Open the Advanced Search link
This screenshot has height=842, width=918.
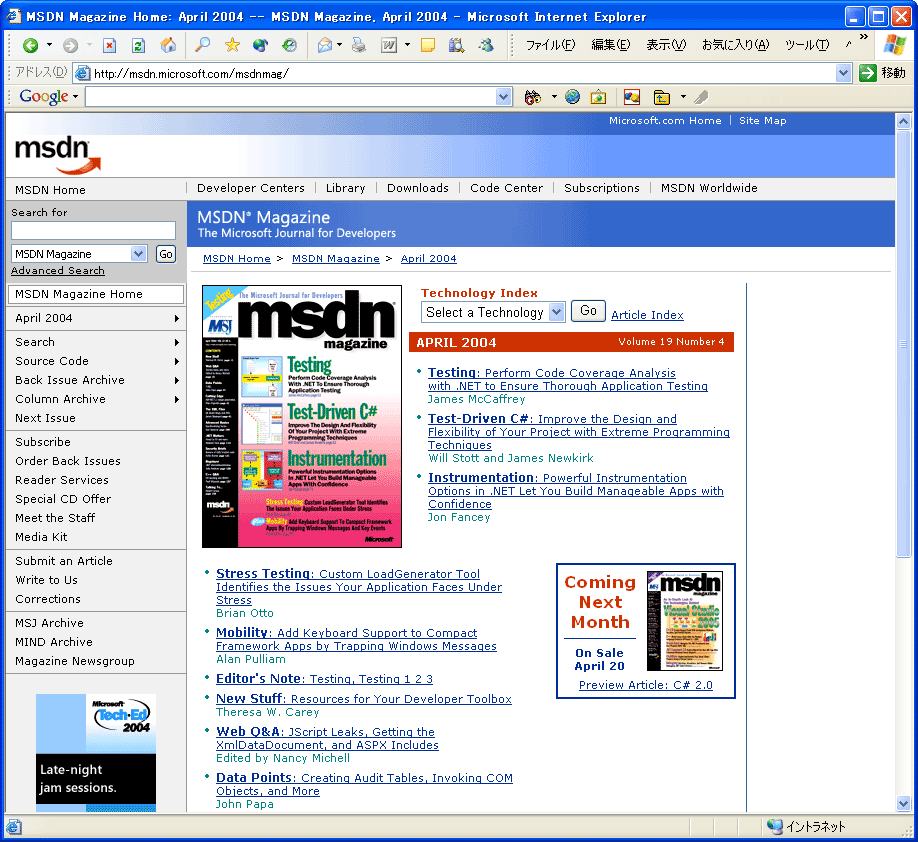coord(58,271)
